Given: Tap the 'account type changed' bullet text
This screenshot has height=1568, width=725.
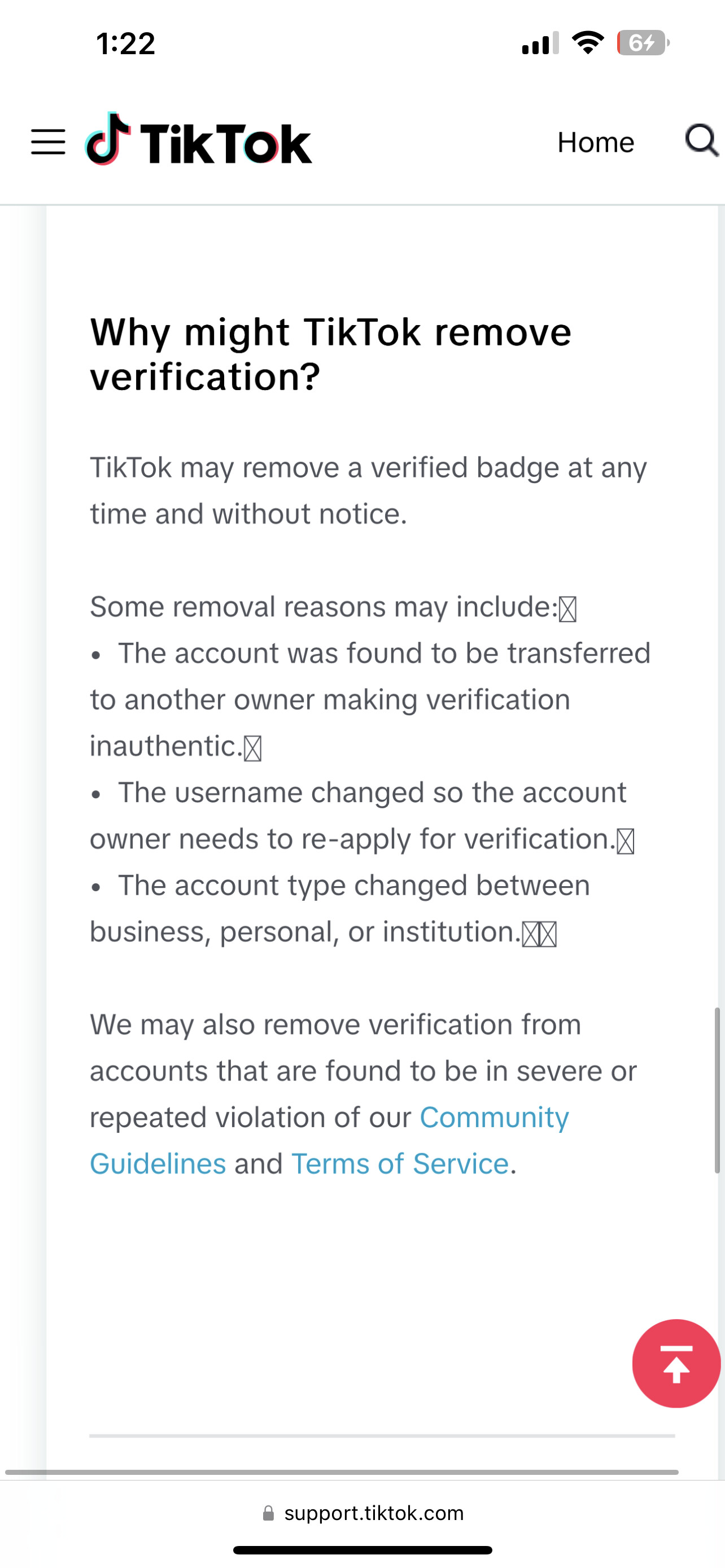Looking at the screenshot, I should coord(340,908).
